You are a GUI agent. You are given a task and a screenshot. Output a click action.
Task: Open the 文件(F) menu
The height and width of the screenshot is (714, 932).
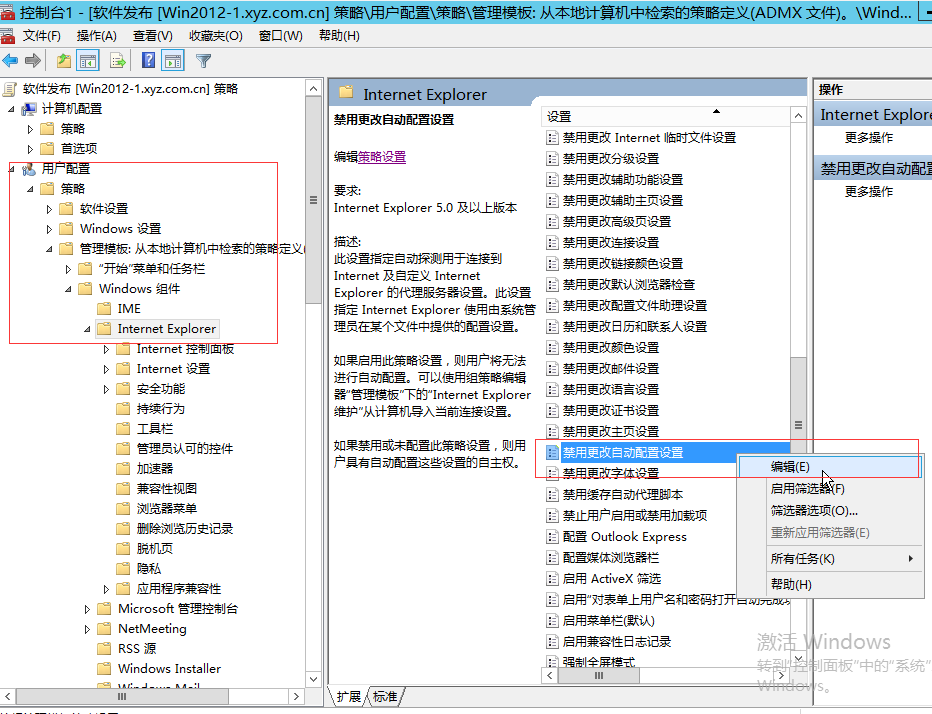(42, 36)
